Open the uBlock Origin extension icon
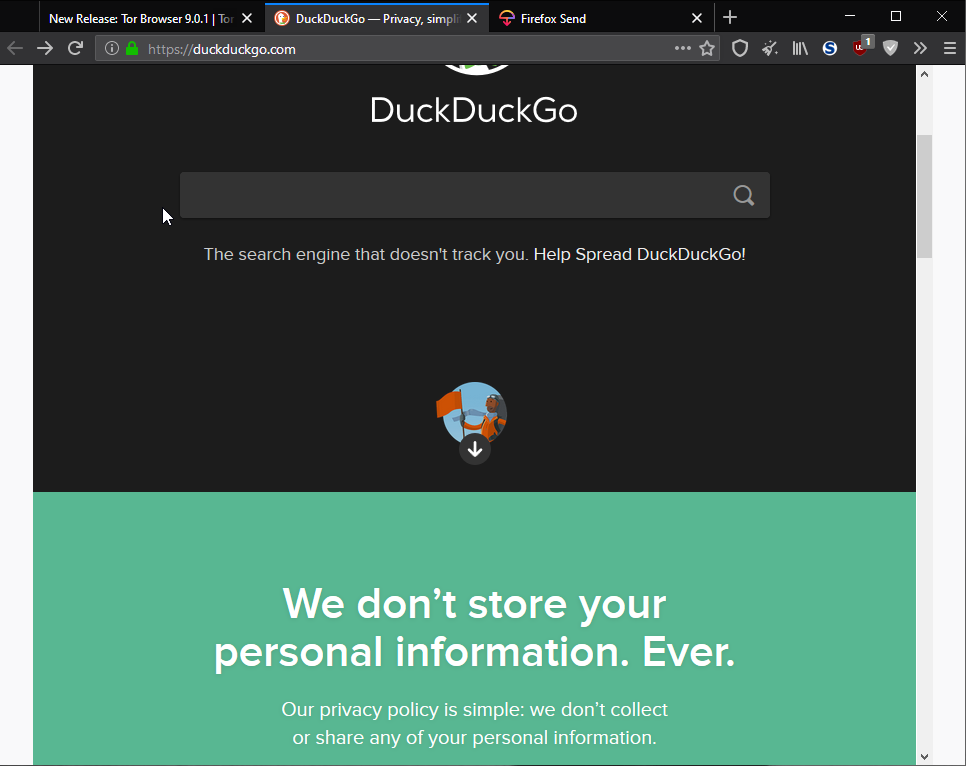This screenshot has height=766, width=966. click(x=861, y=47)
